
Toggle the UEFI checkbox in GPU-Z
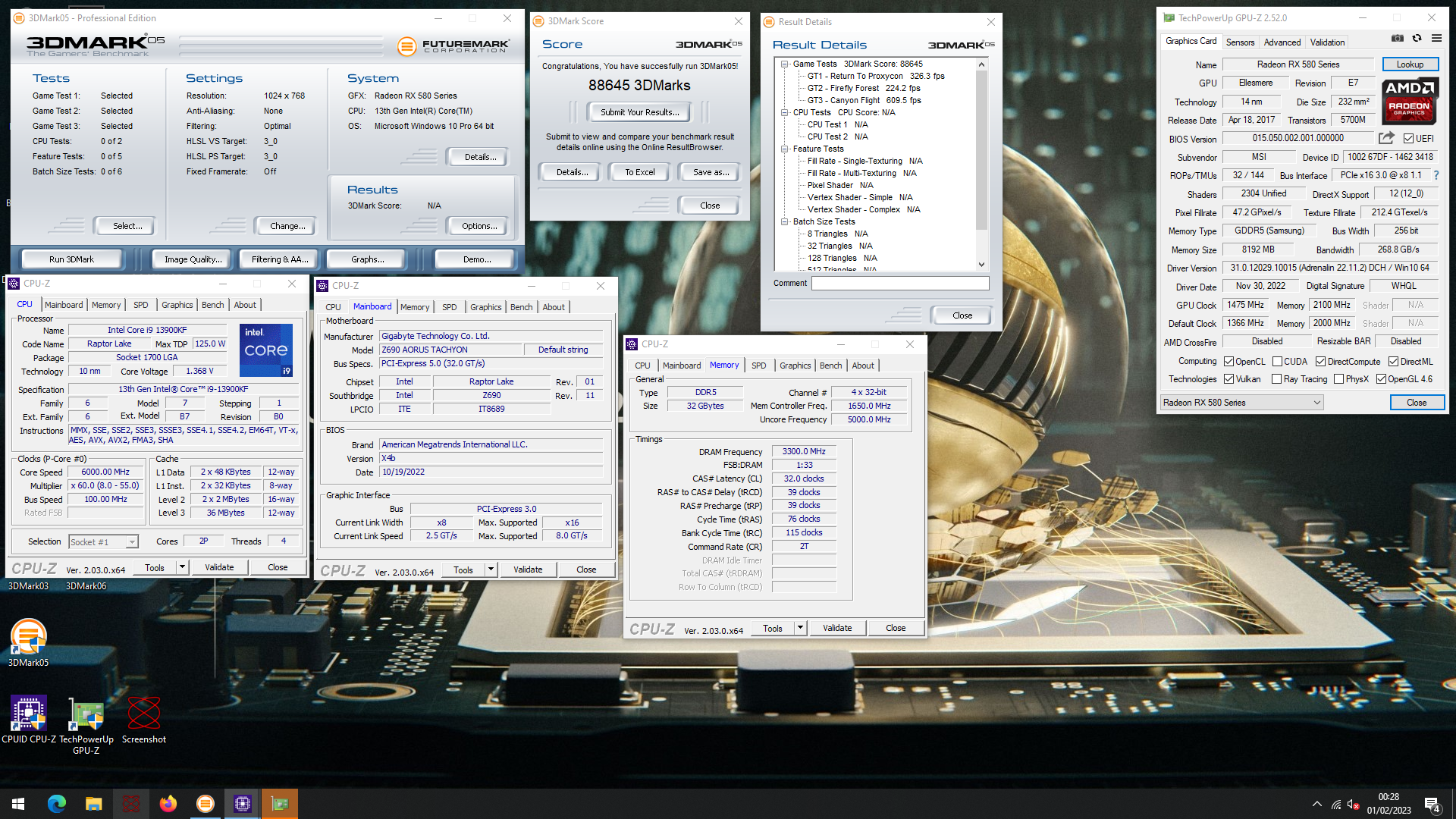point(1408,139)
